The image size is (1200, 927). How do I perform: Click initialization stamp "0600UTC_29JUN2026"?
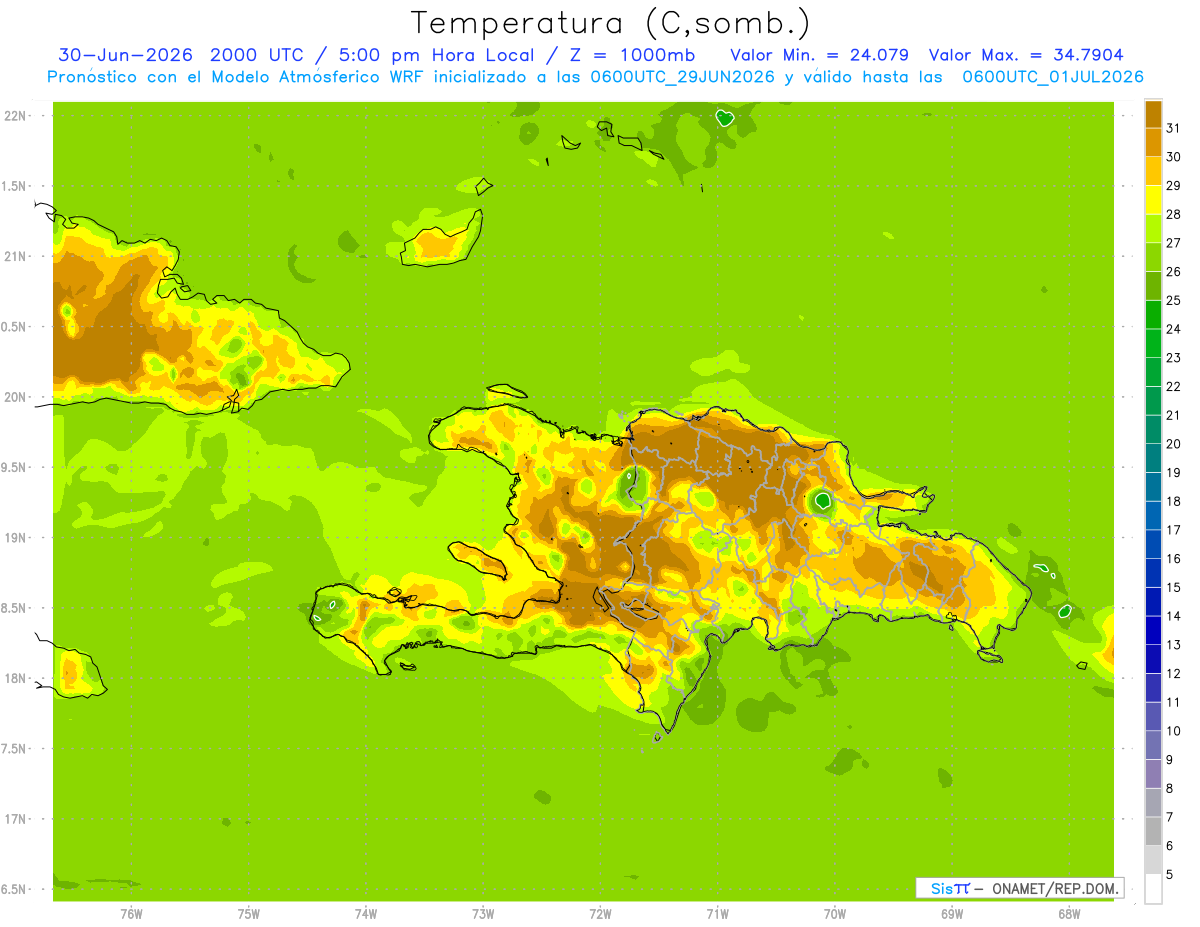tap(683, 77)
